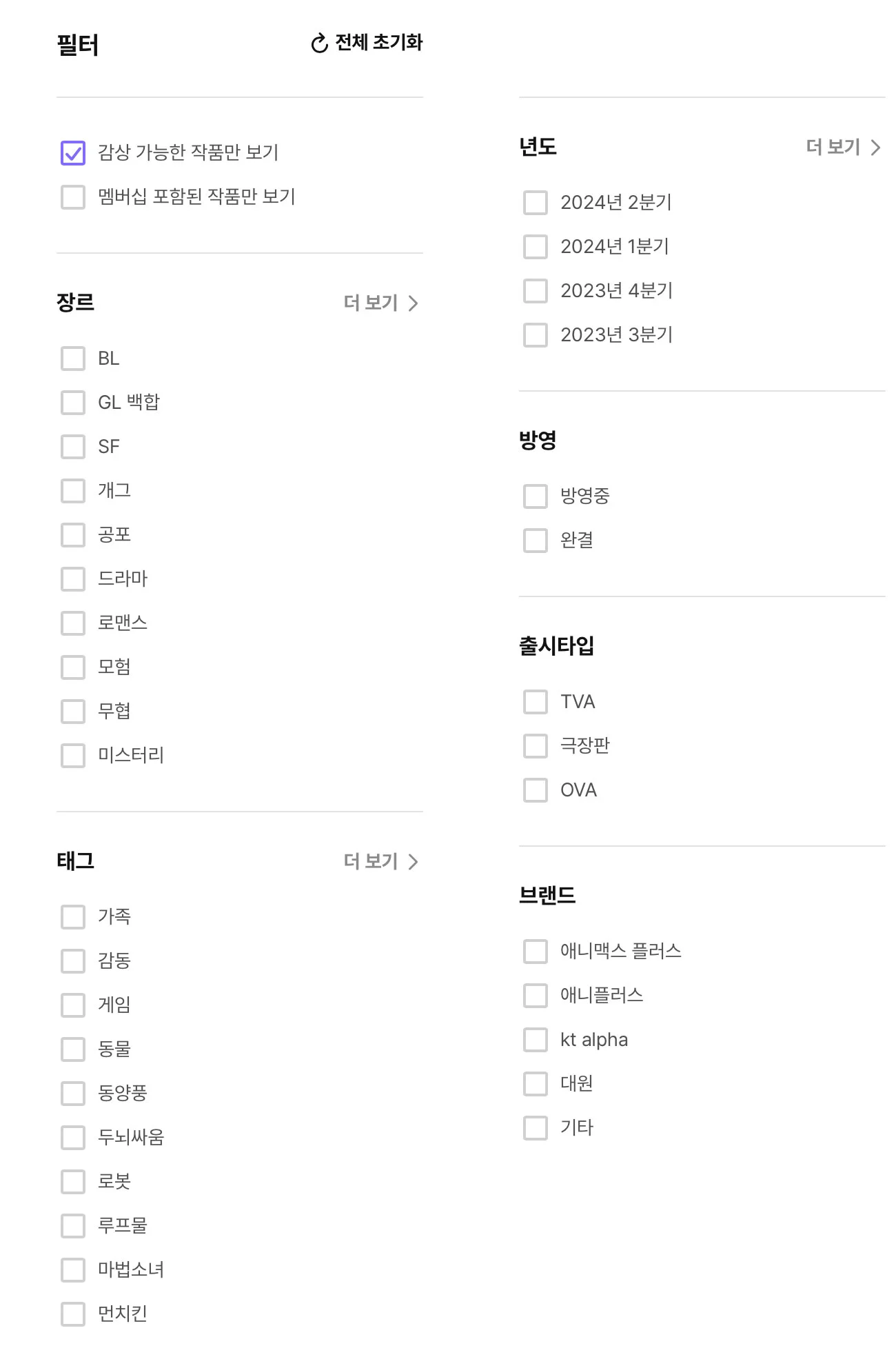Enable the OVA release type

pos(535,790)
